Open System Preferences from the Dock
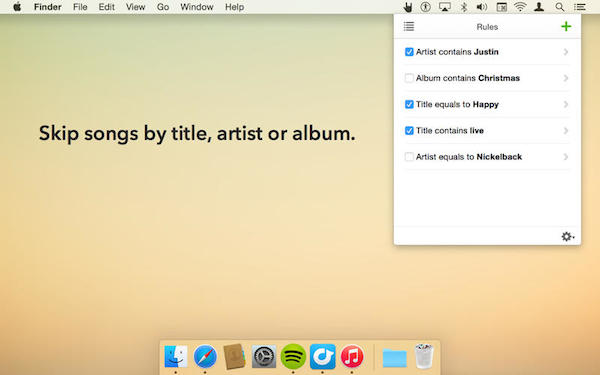This screenshot has height=375, width=600. coord(264,357)
